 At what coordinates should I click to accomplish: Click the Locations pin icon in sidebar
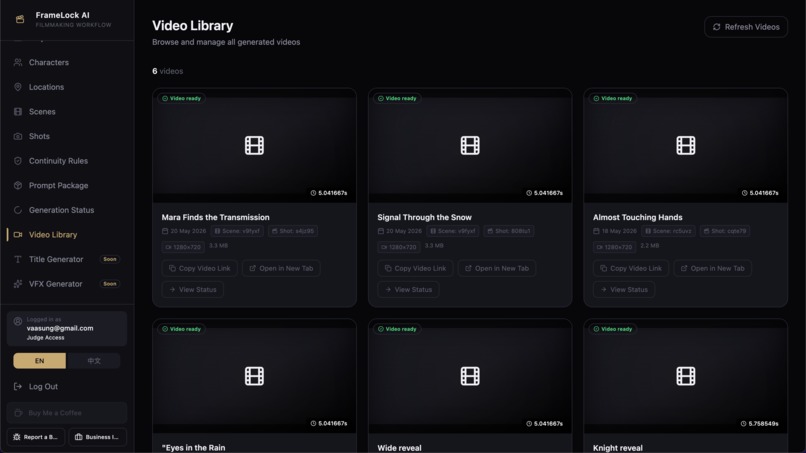tap(18, 87)
